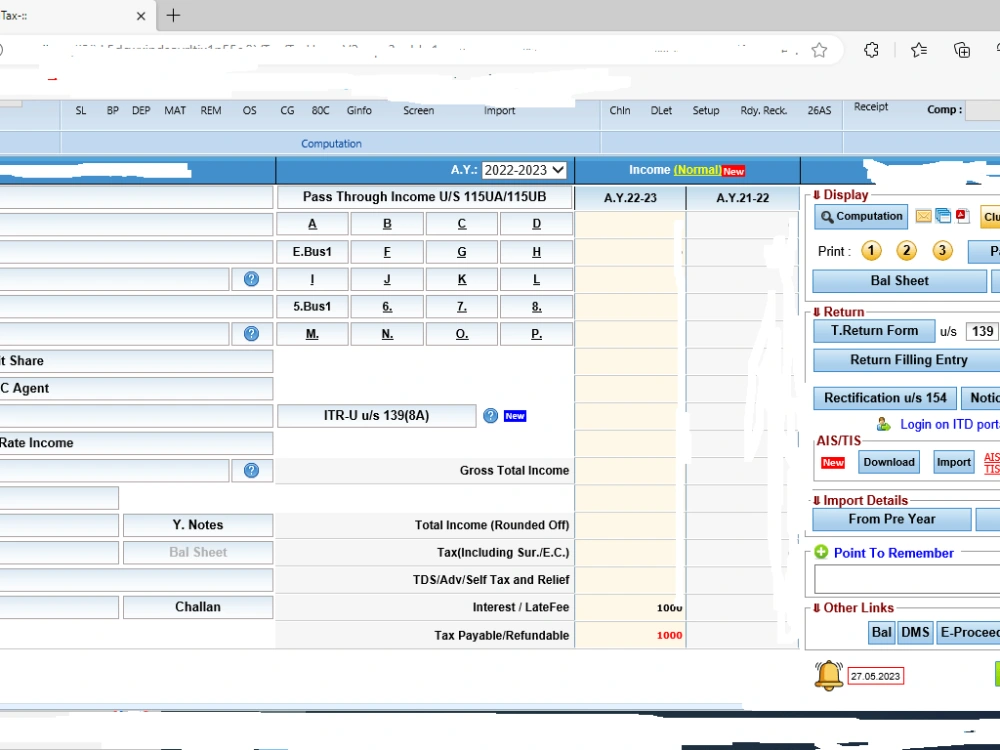Viewport: 1000px width, 750px height.
Task: Click the ITR-U u/s 139(8A) button
Action: [x=376, y=416]
